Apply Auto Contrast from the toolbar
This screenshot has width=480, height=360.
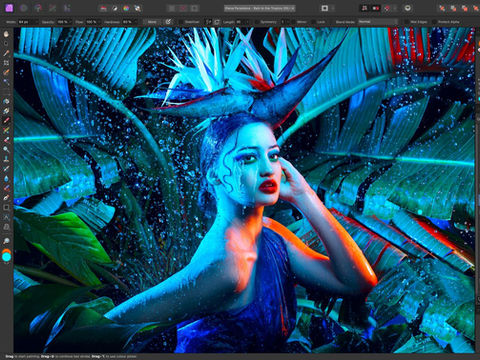pyautogui.click(x=115, y=8)
